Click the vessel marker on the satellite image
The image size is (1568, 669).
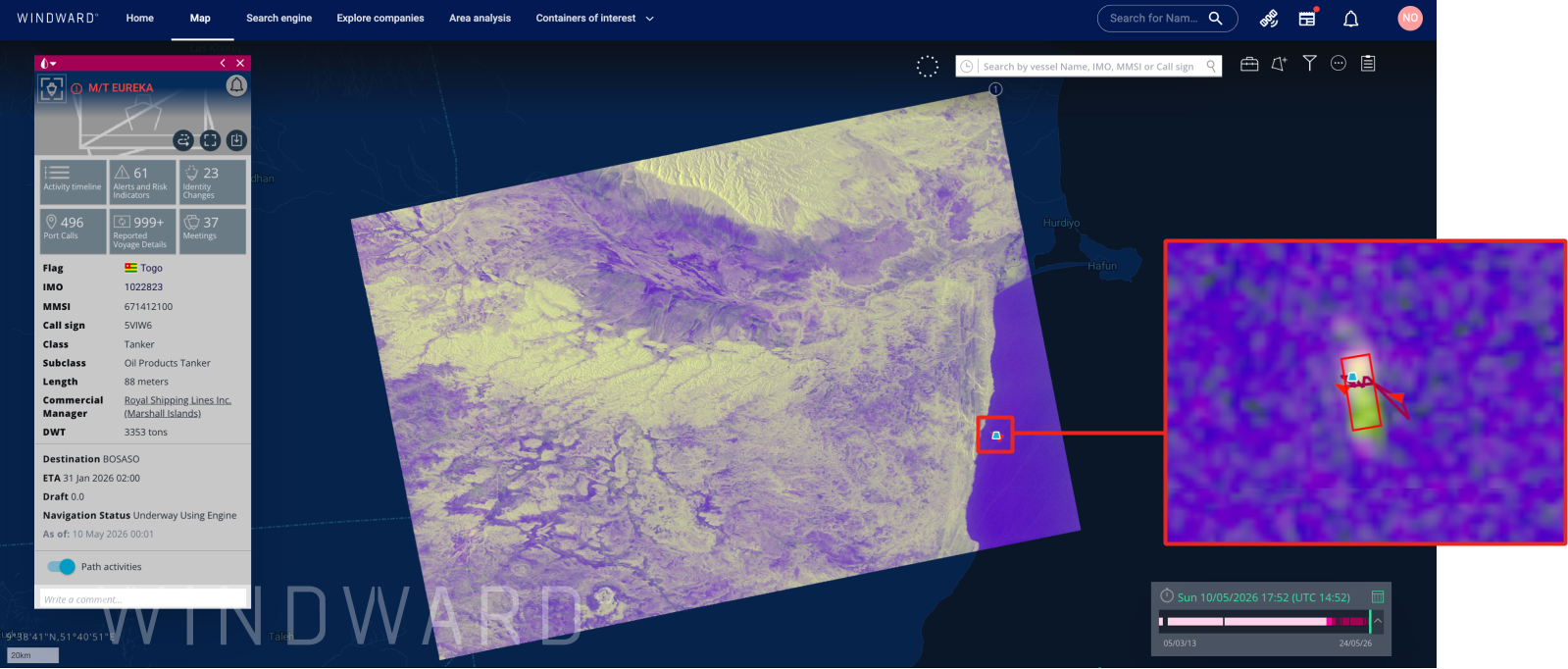tap(996, 435)
